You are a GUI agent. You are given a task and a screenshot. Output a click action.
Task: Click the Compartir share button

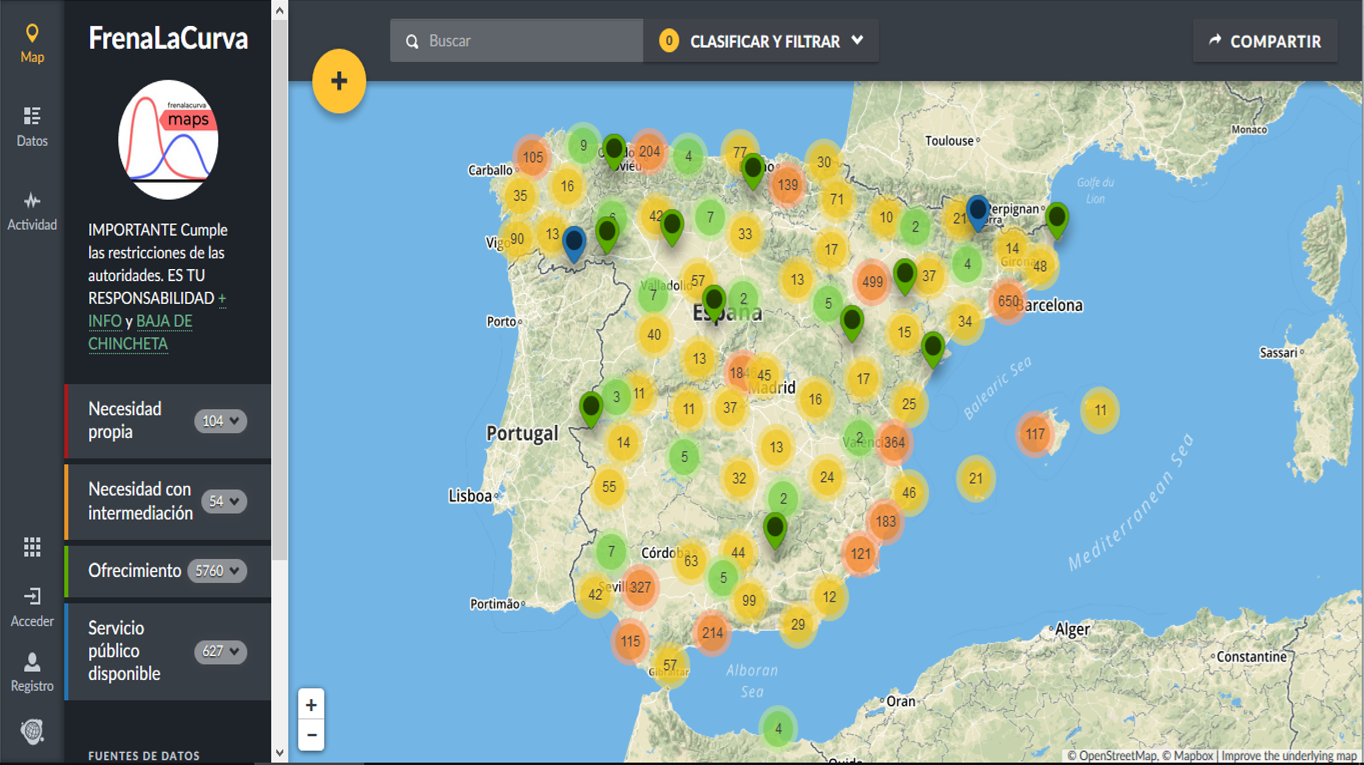(x=1265, y=41)
